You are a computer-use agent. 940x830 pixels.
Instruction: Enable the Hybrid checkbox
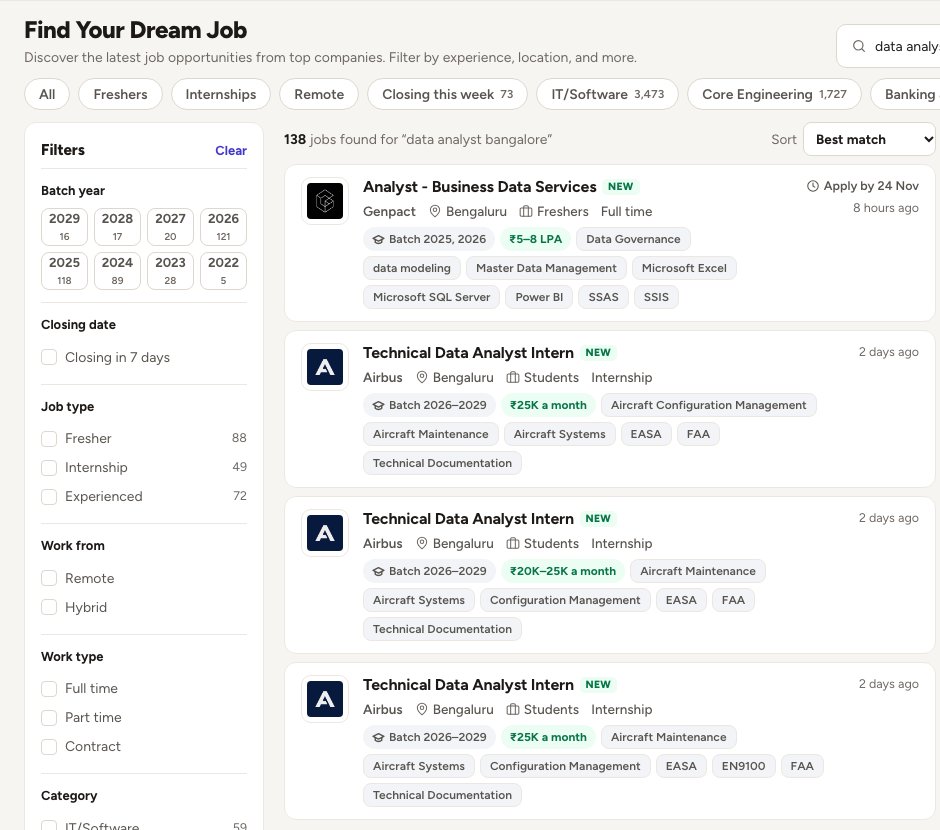click(x=49, y=607)
